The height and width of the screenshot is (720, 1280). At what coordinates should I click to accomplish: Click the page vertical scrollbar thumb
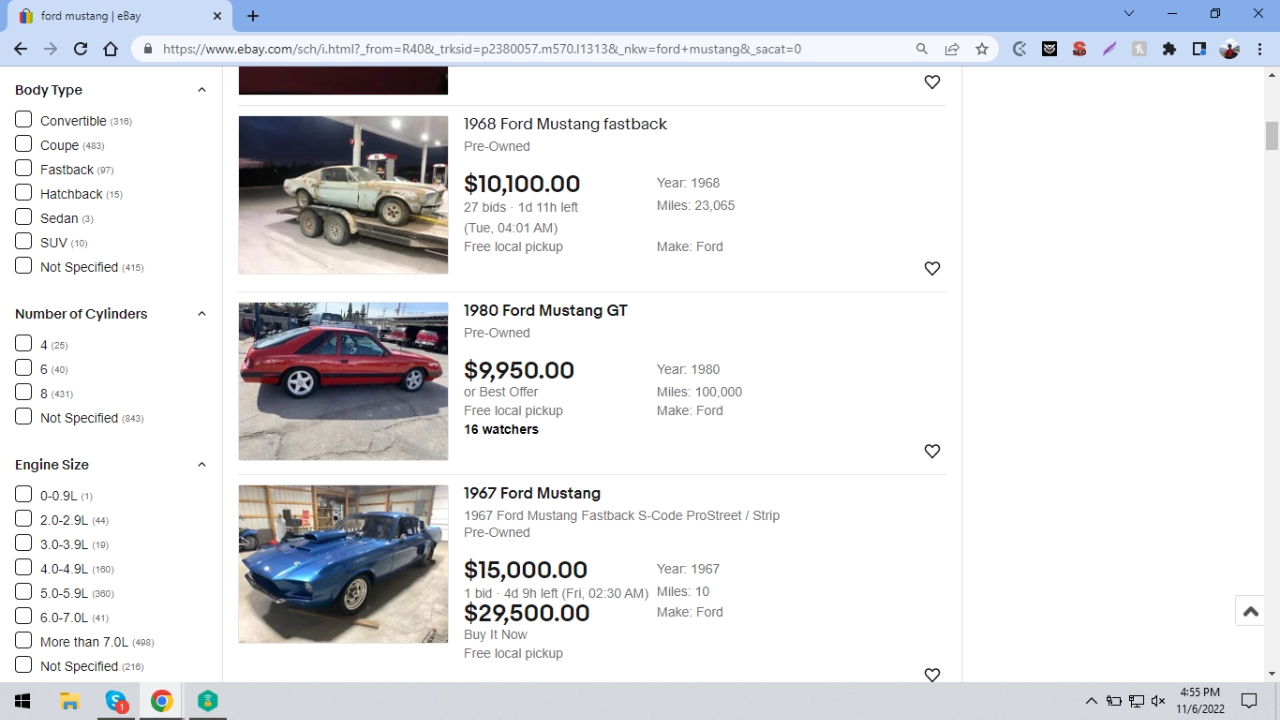coord(1272,135)
